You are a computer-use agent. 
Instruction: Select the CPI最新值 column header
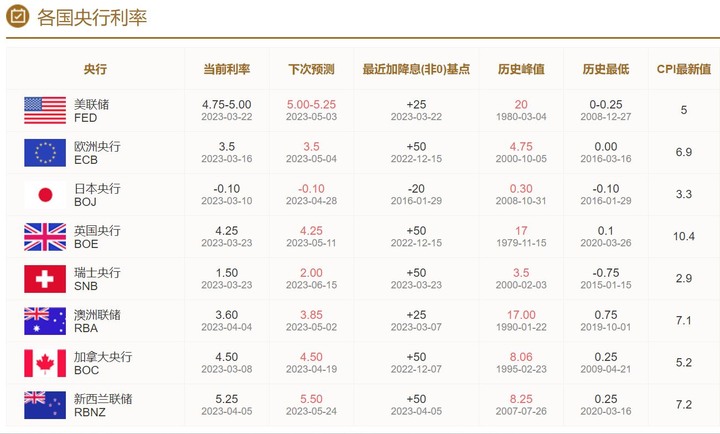684,69
